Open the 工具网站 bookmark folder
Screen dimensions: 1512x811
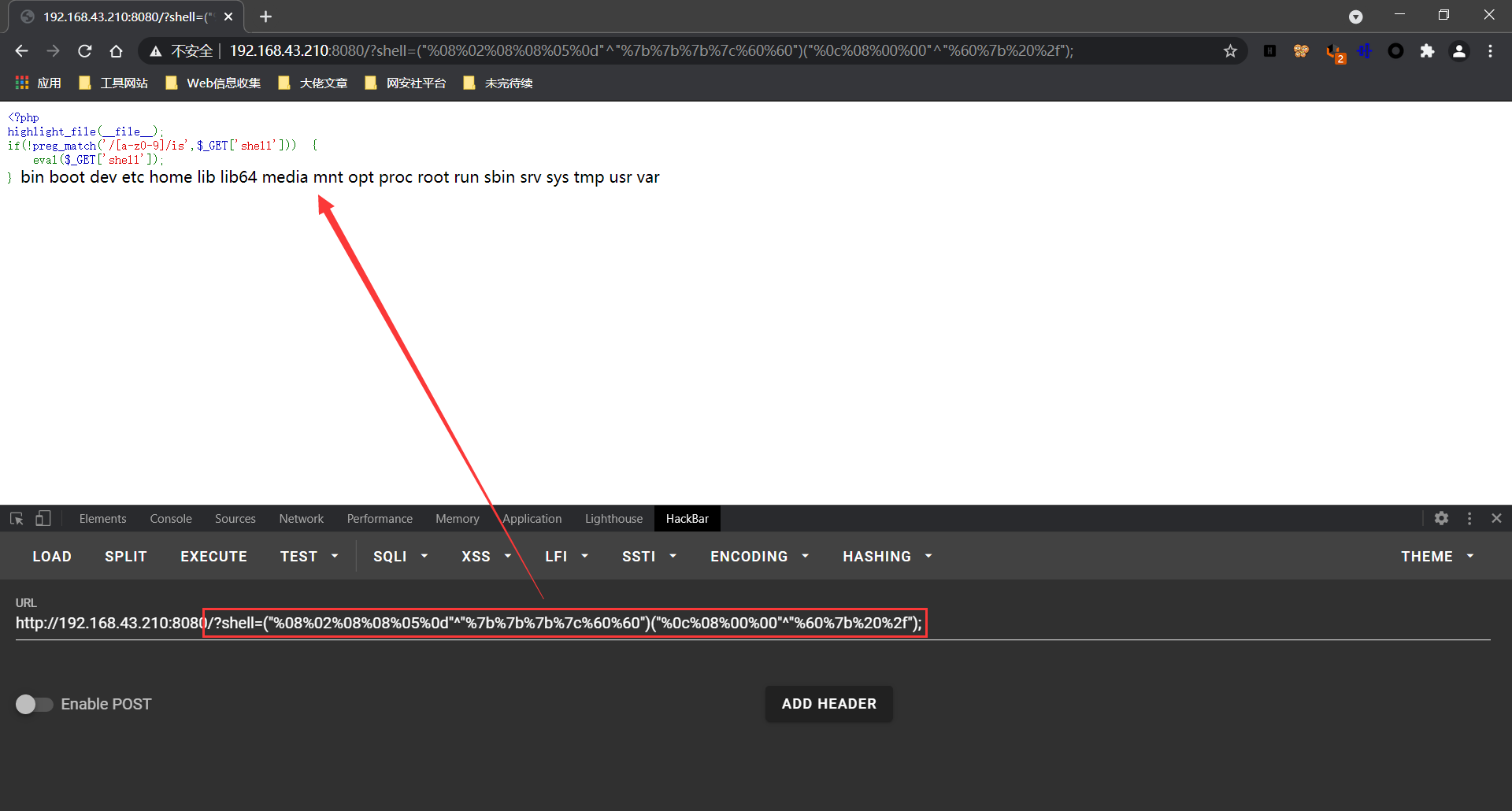pos(113,83)
